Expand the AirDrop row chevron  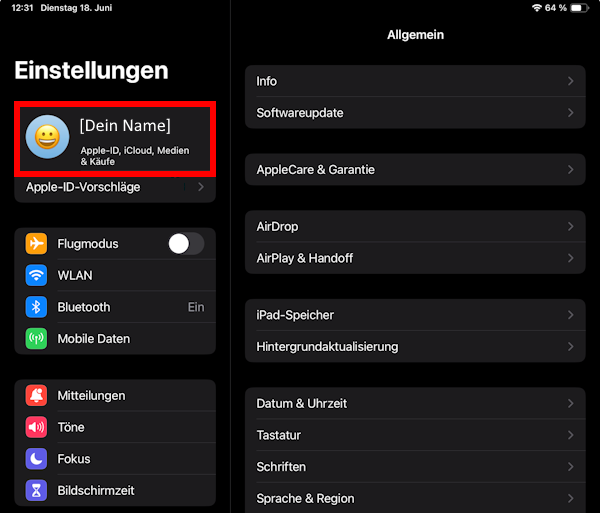pos(571,226)
